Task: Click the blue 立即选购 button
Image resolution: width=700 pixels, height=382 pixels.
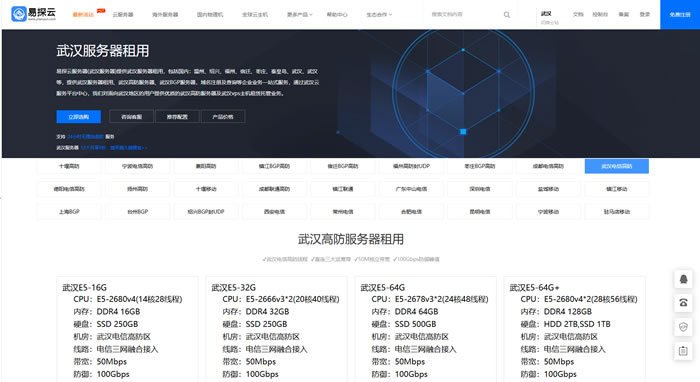Action: (x=79, y=117)
